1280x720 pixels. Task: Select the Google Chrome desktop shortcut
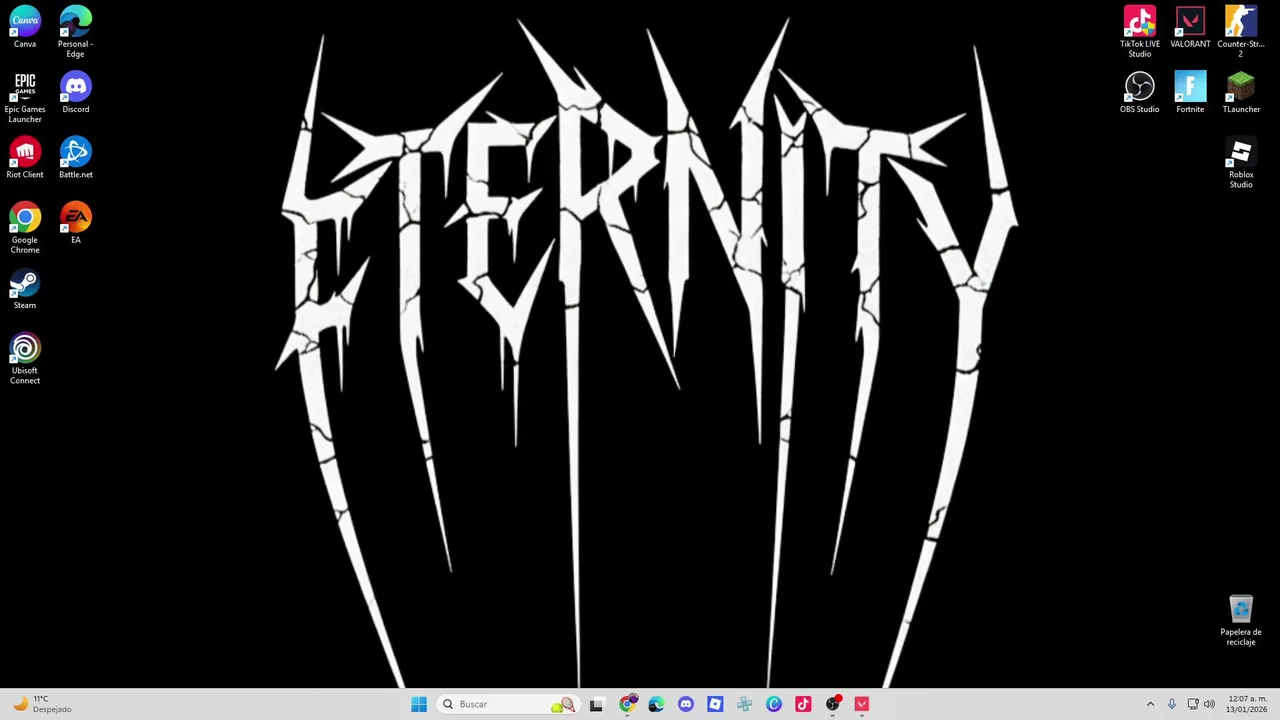coord(25,228)
